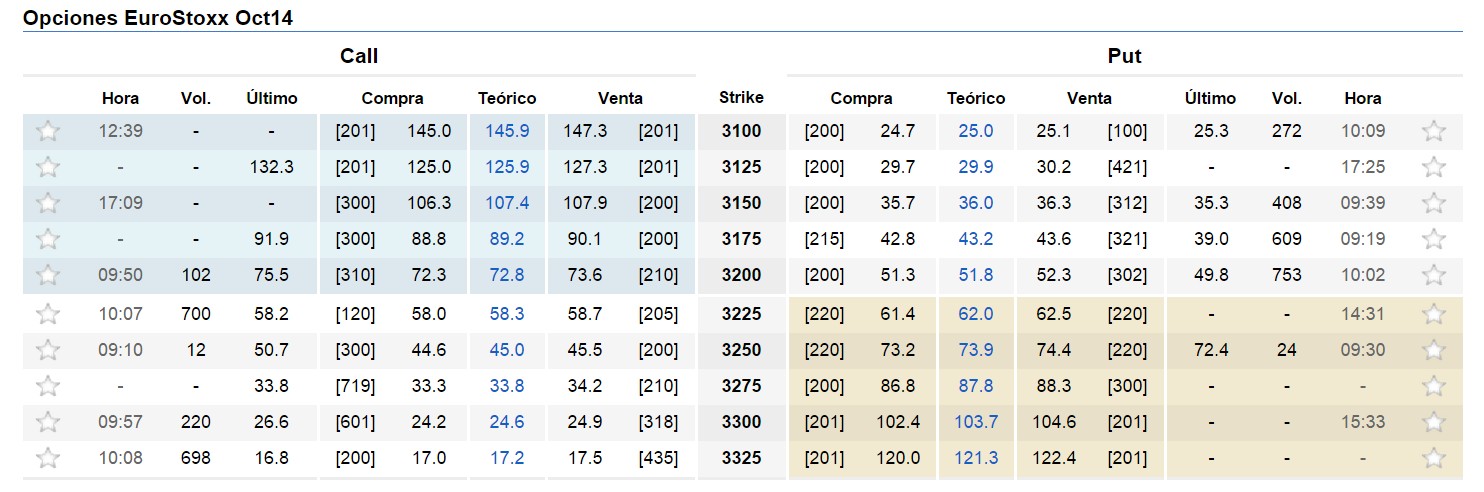Click the Call section heading
The height and width of the screenshot is (492, 1484).
point(359,56)
